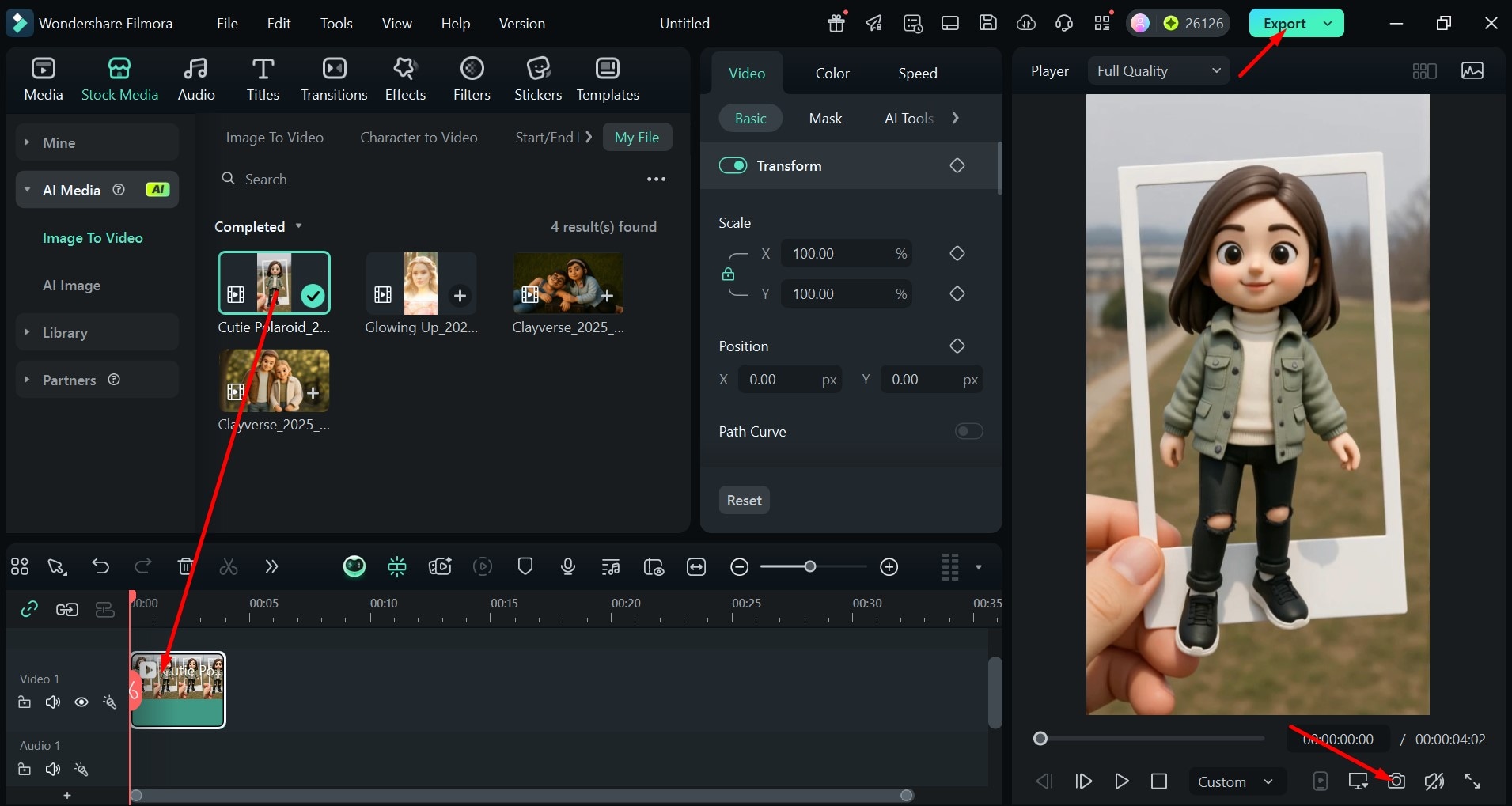
Task: Add keyframe for Position
Action: pos(957,346)
